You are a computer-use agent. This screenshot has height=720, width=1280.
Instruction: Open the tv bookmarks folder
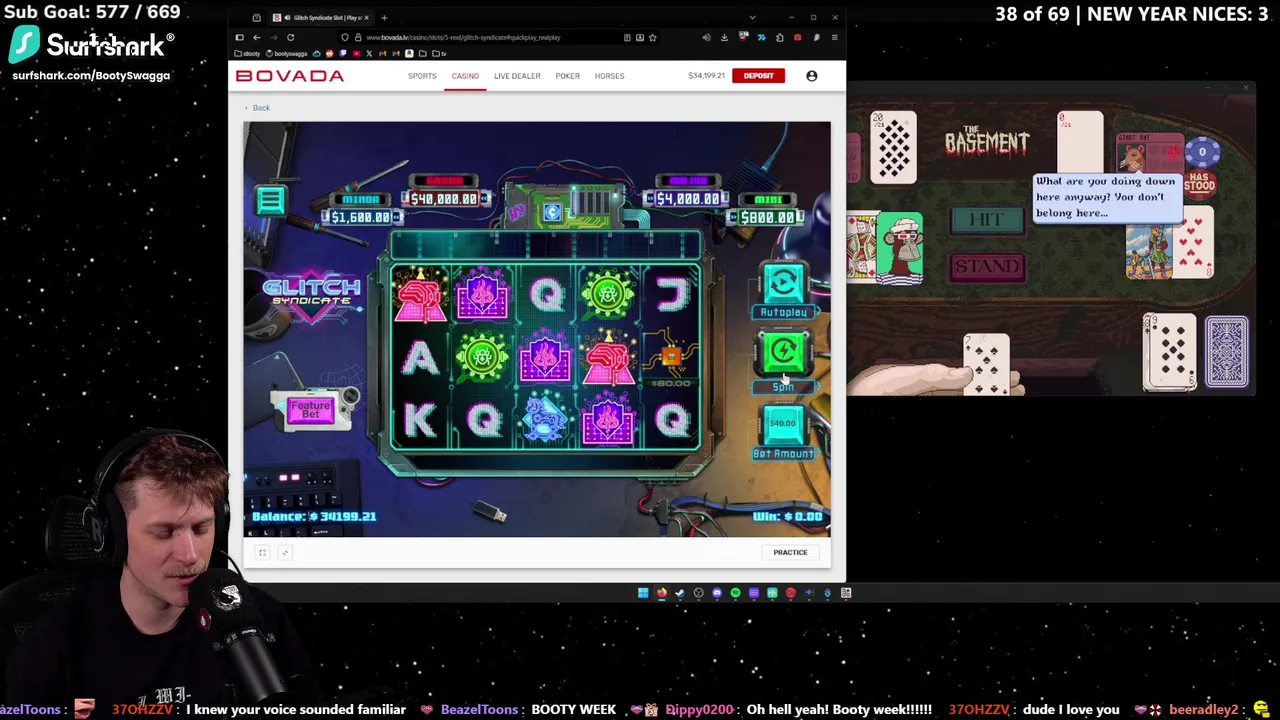[439, 54]
